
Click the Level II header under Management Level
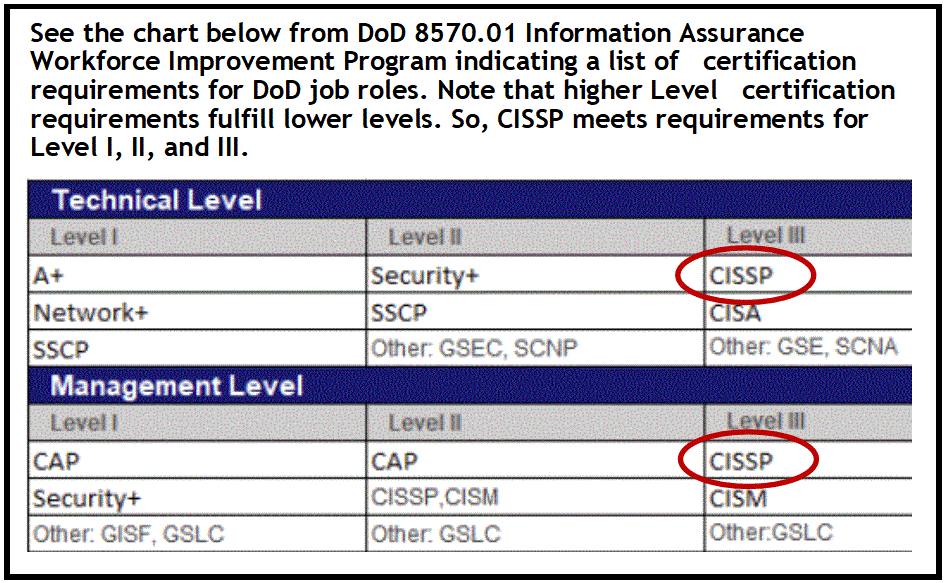[x=535, y=422]
